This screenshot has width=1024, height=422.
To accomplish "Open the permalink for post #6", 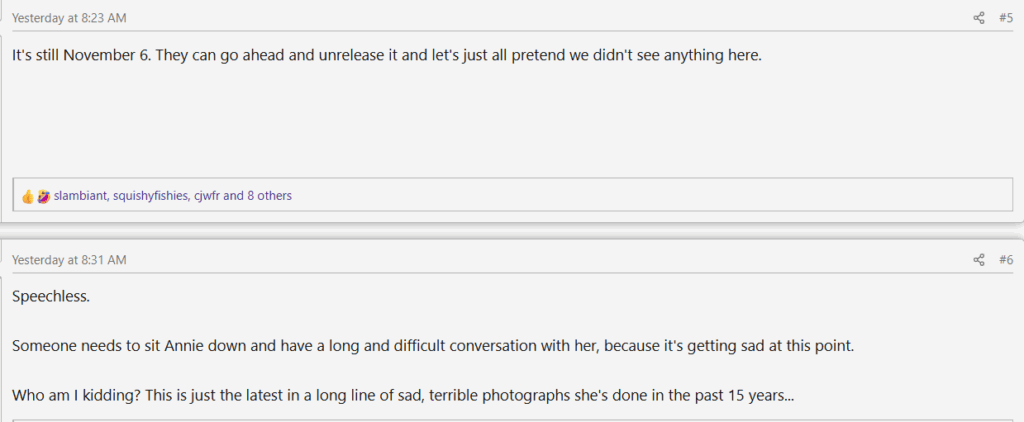I will 1006,260.
